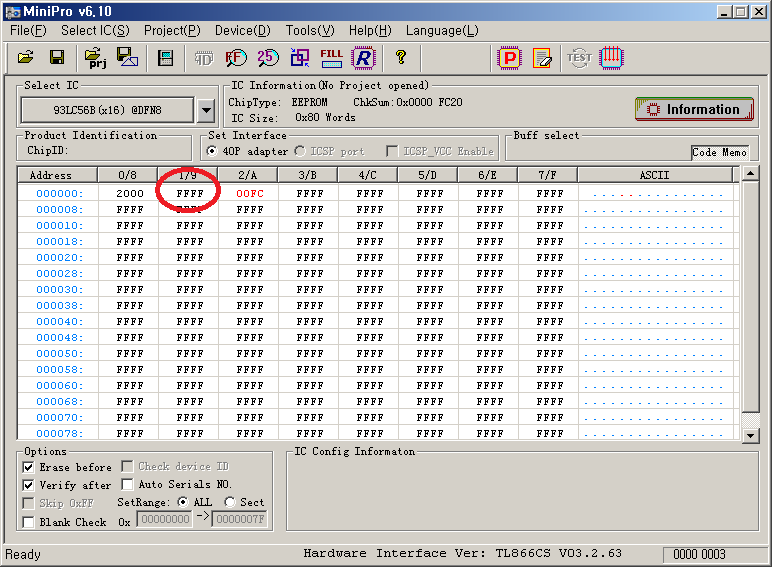Click the greyed TEST toolbar icon
Viewport: 772px width, 567px height.
point(579,58)
